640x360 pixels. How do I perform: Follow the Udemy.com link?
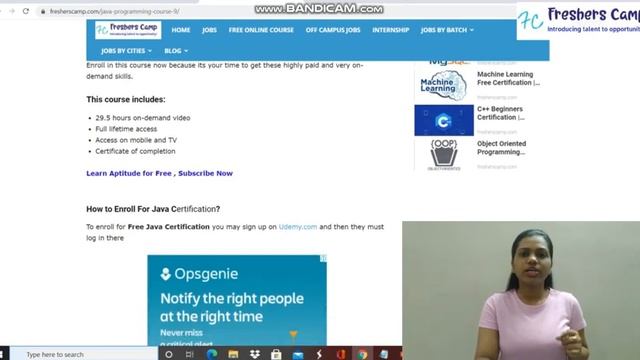298,227
